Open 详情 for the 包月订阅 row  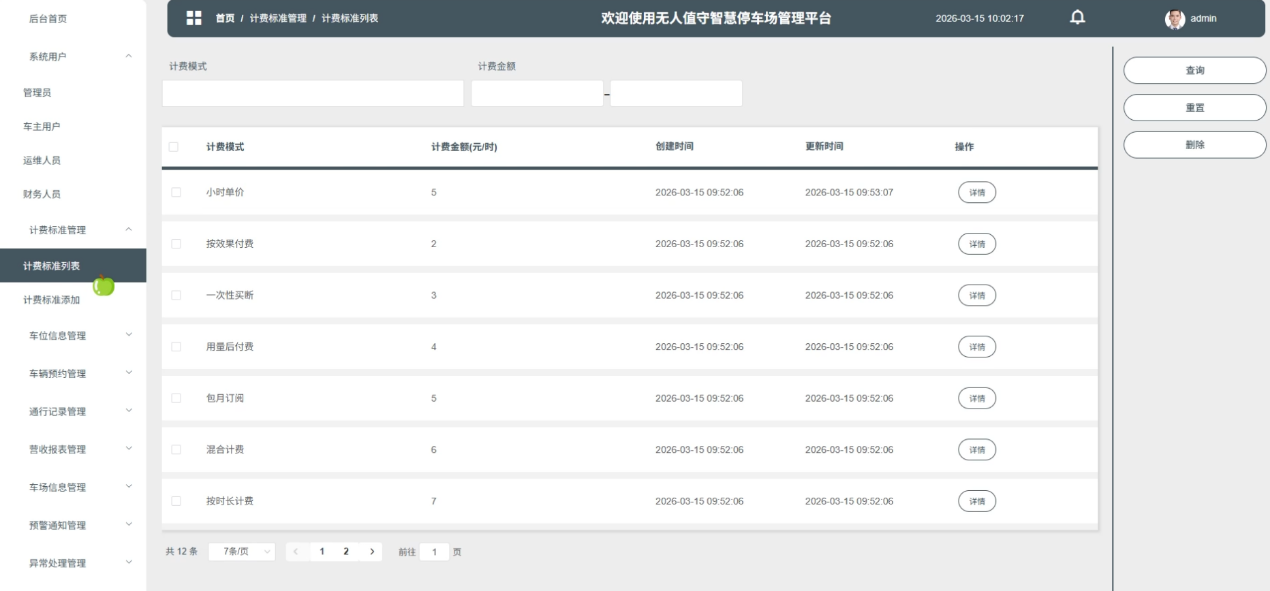[x=977, y=398]
